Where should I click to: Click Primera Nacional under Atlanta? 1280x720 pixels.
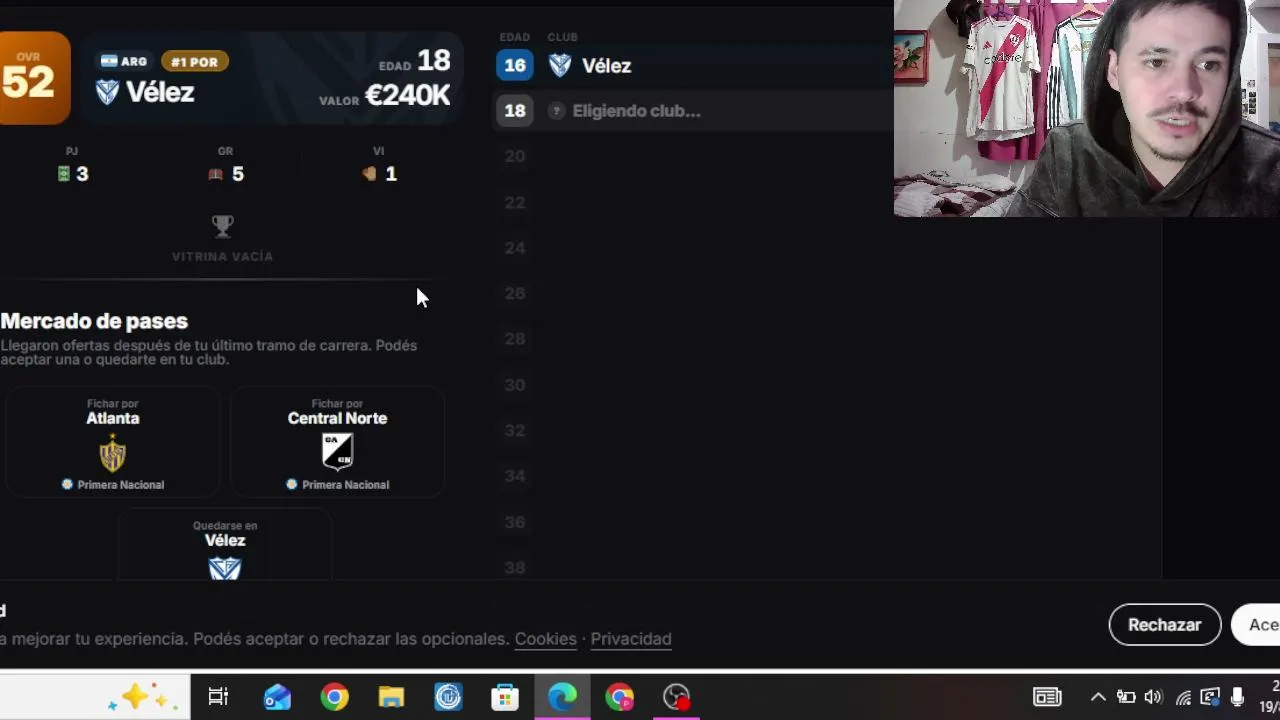click(121, 485)
